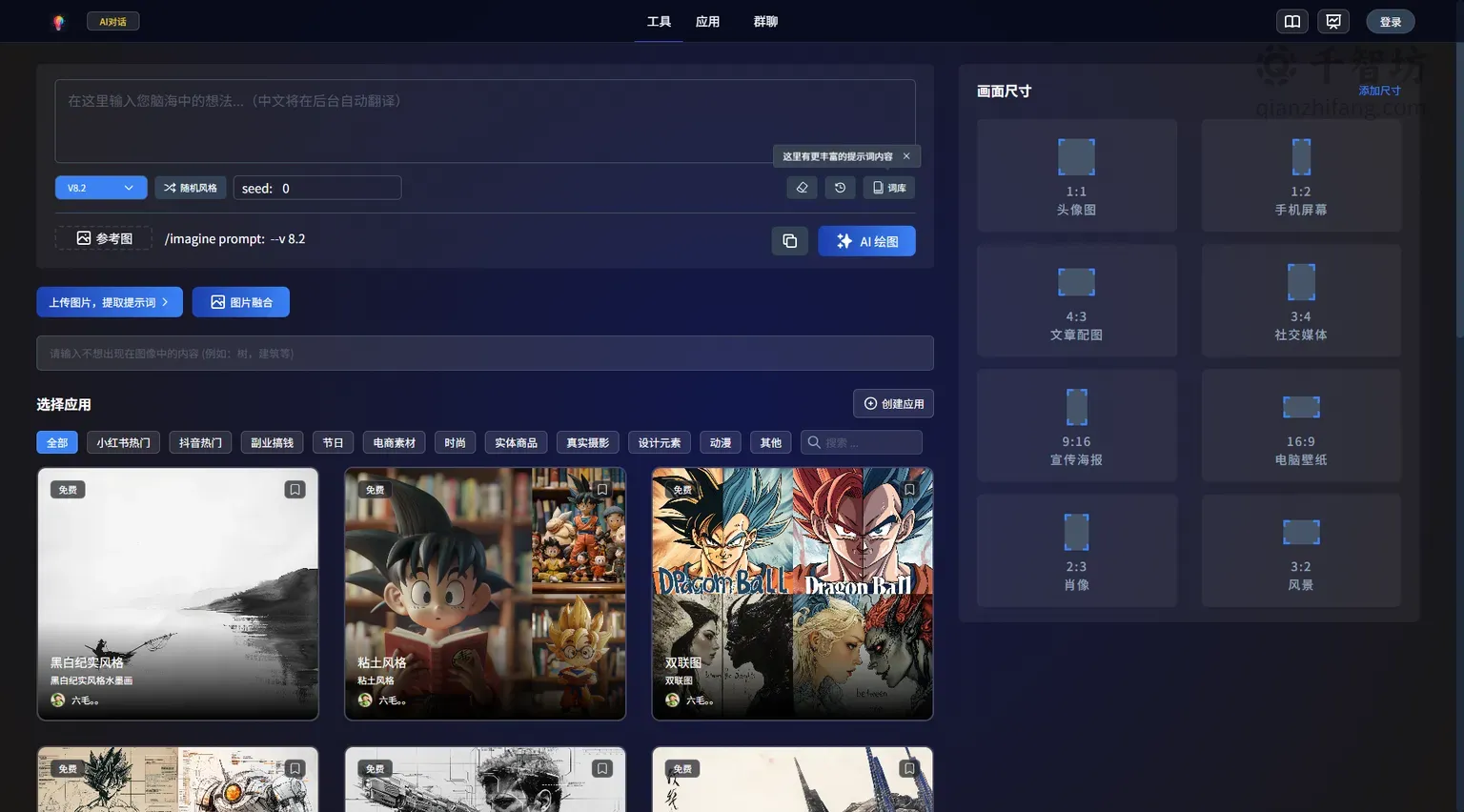
Task: Add a 参考图 reference image
Action: (104, 238)
